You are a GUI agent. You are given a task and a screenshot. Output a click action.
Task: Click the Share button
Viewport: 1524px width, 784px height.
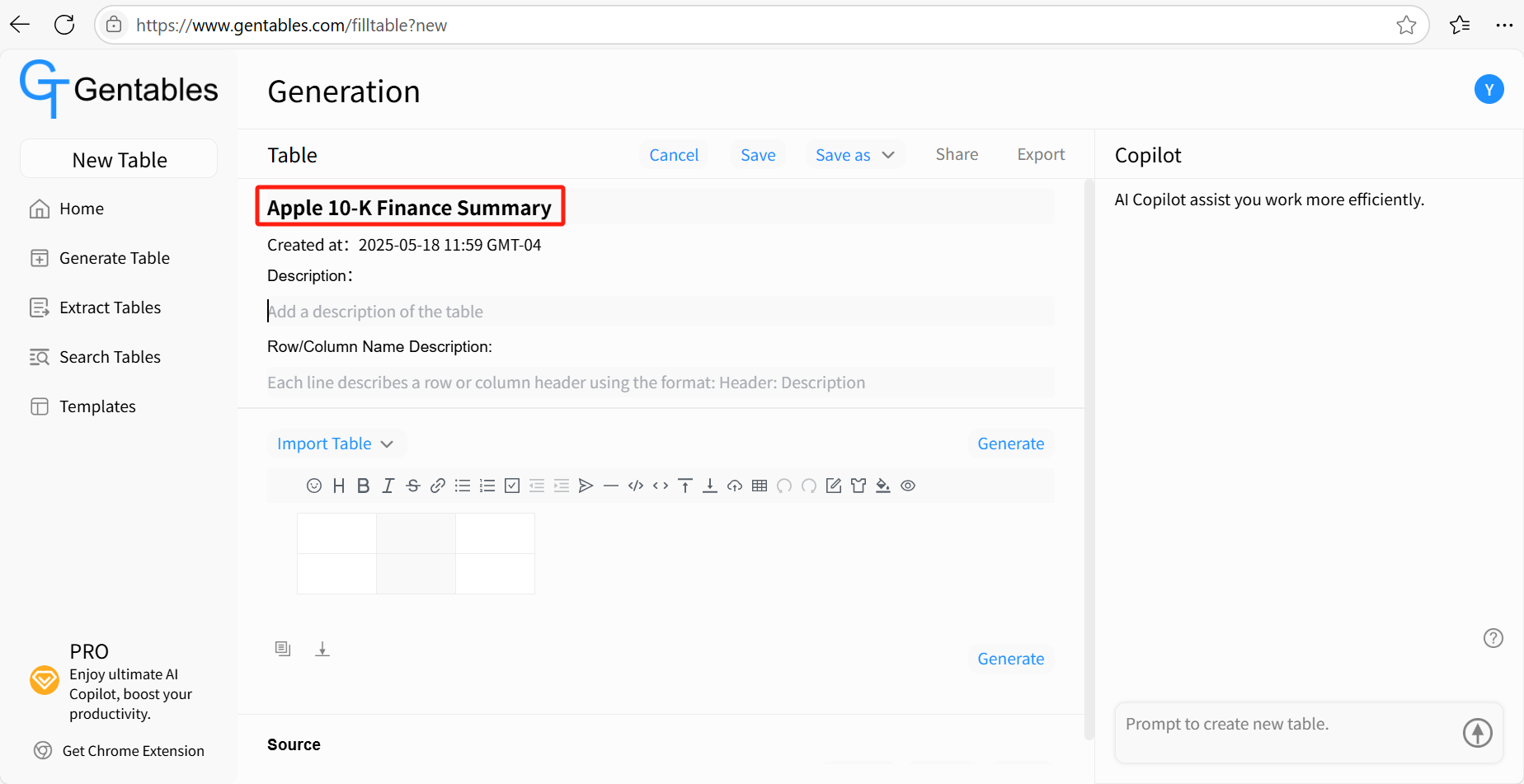[x=957, y=154]
